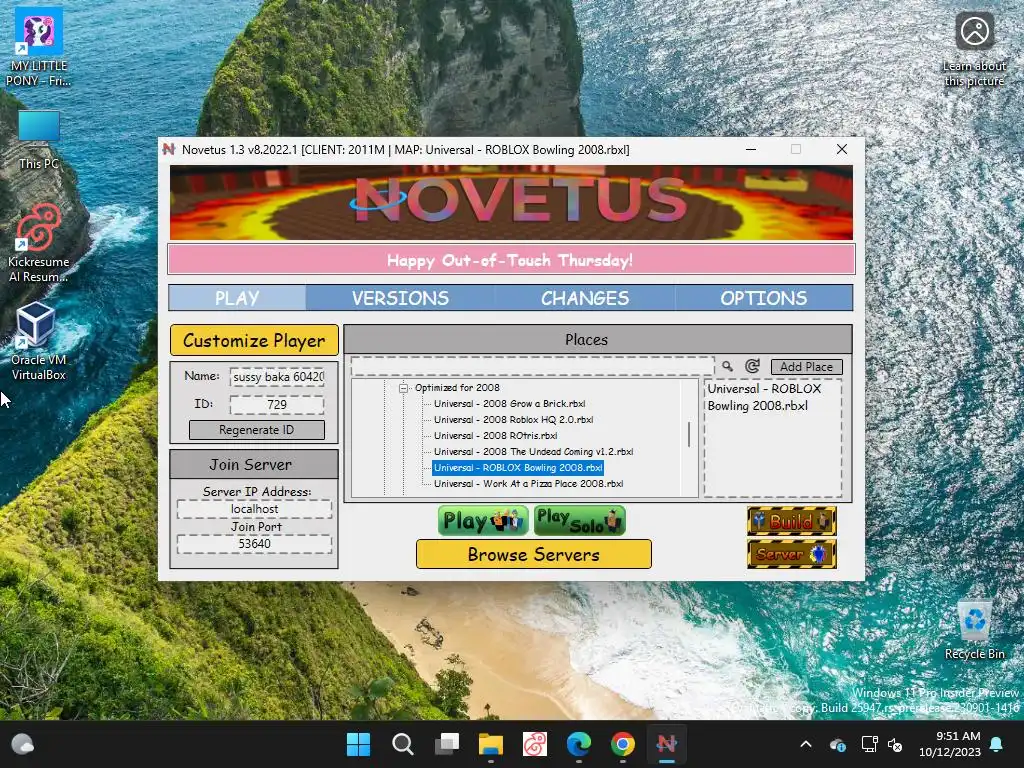Select Universal - 2008 Roblox HQ 2.0.rbxl

point(513,419)
